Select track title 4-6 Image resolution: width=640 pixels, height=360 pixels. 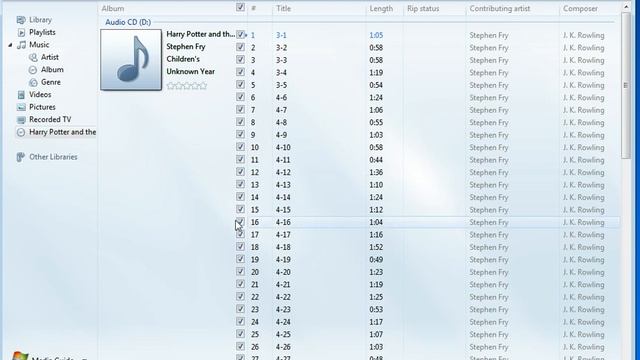pos(281,98)
